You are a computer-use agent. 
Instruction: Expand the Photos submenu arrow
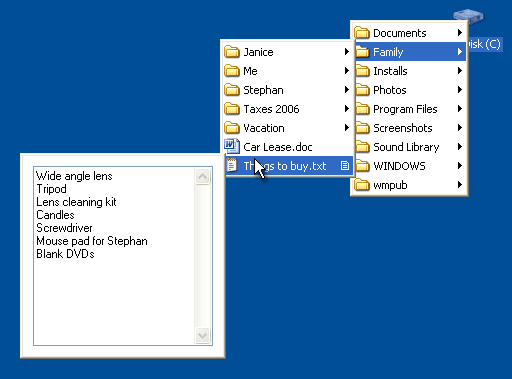click(x=460, y=90)
